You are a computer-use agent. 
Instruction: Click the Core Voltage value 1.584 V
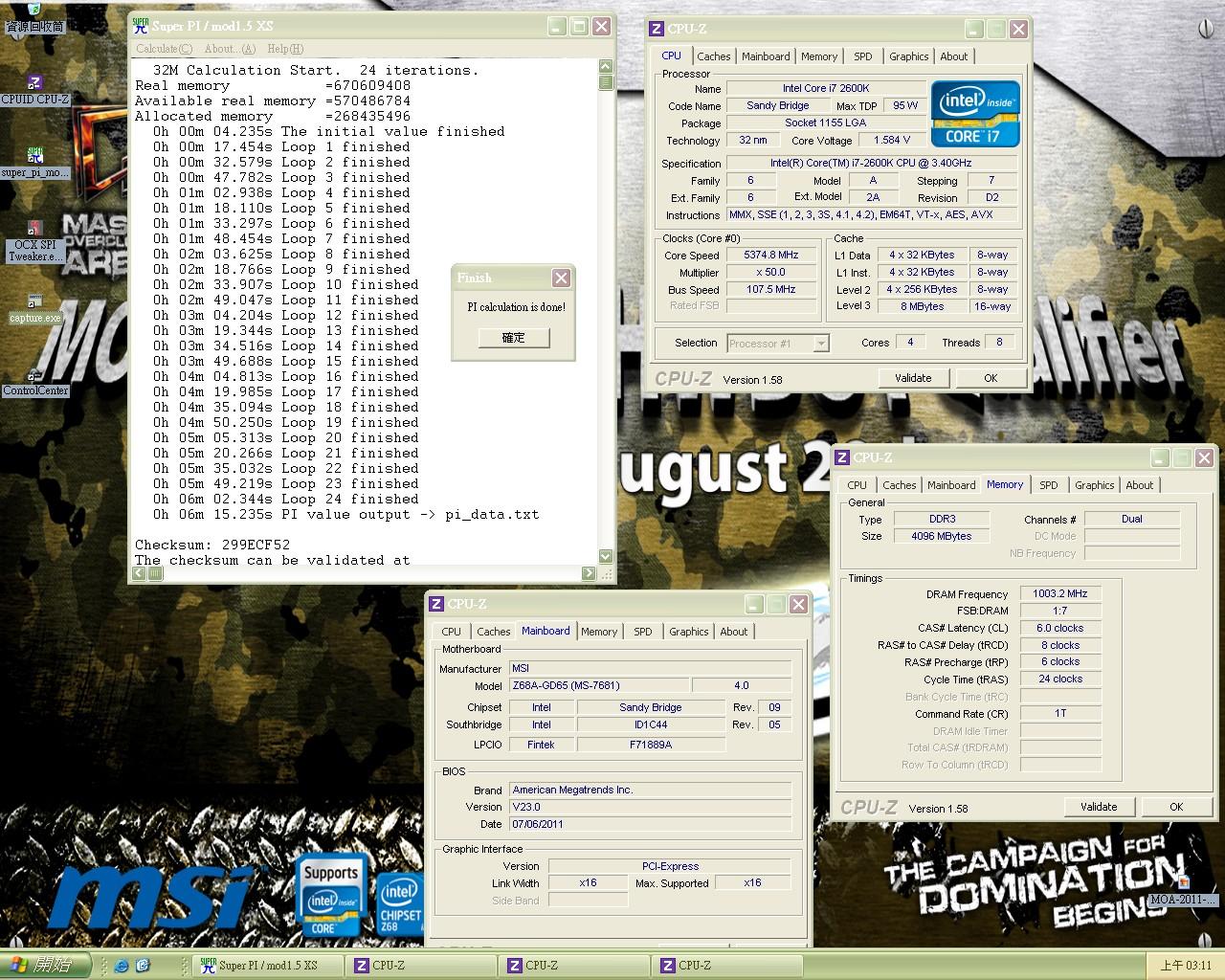coord(892,140)
